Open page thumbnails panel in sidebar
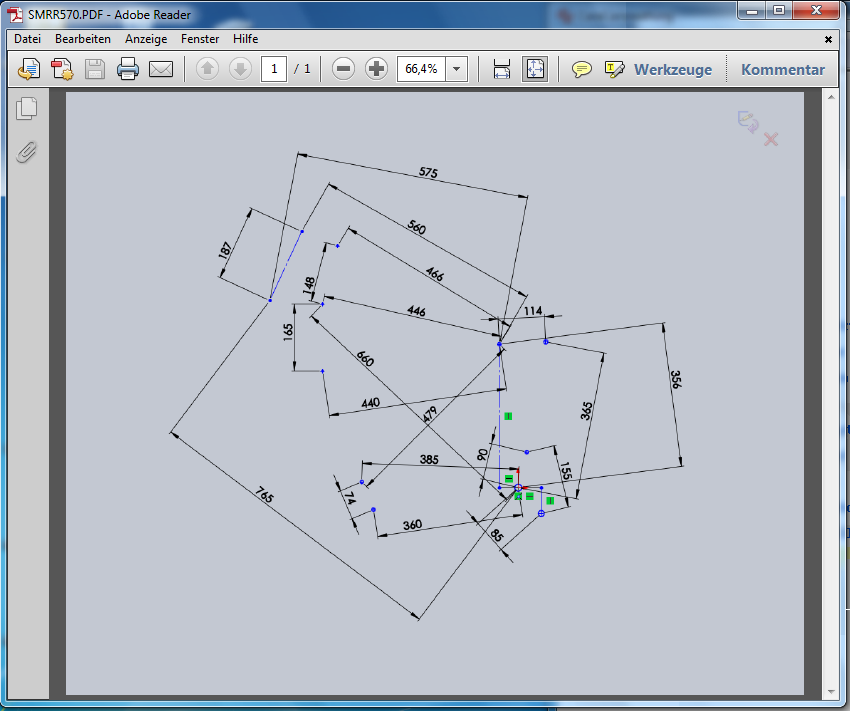850x711 pixels. click(27, 109)
